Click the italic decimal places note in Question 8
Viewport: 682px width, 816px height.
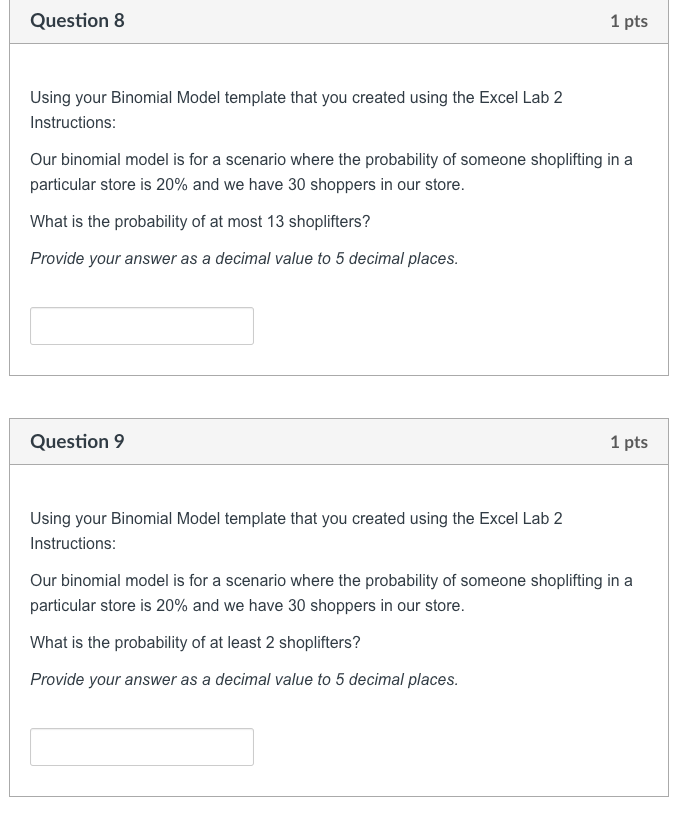coord(244,258)
